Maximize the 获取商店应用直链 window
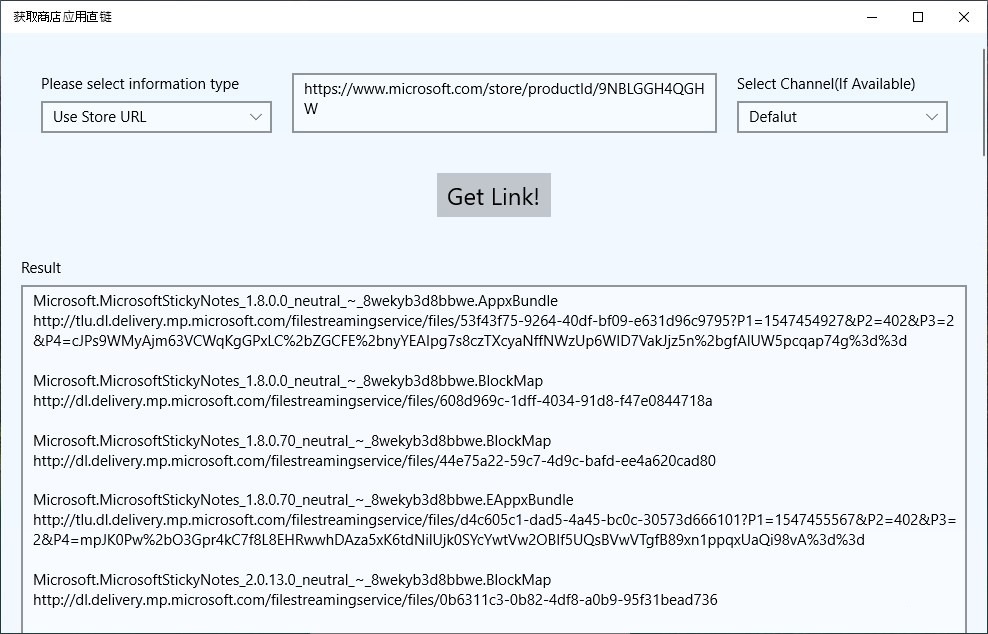The height and width of the screenshot is (634, 988). [918, 17]
